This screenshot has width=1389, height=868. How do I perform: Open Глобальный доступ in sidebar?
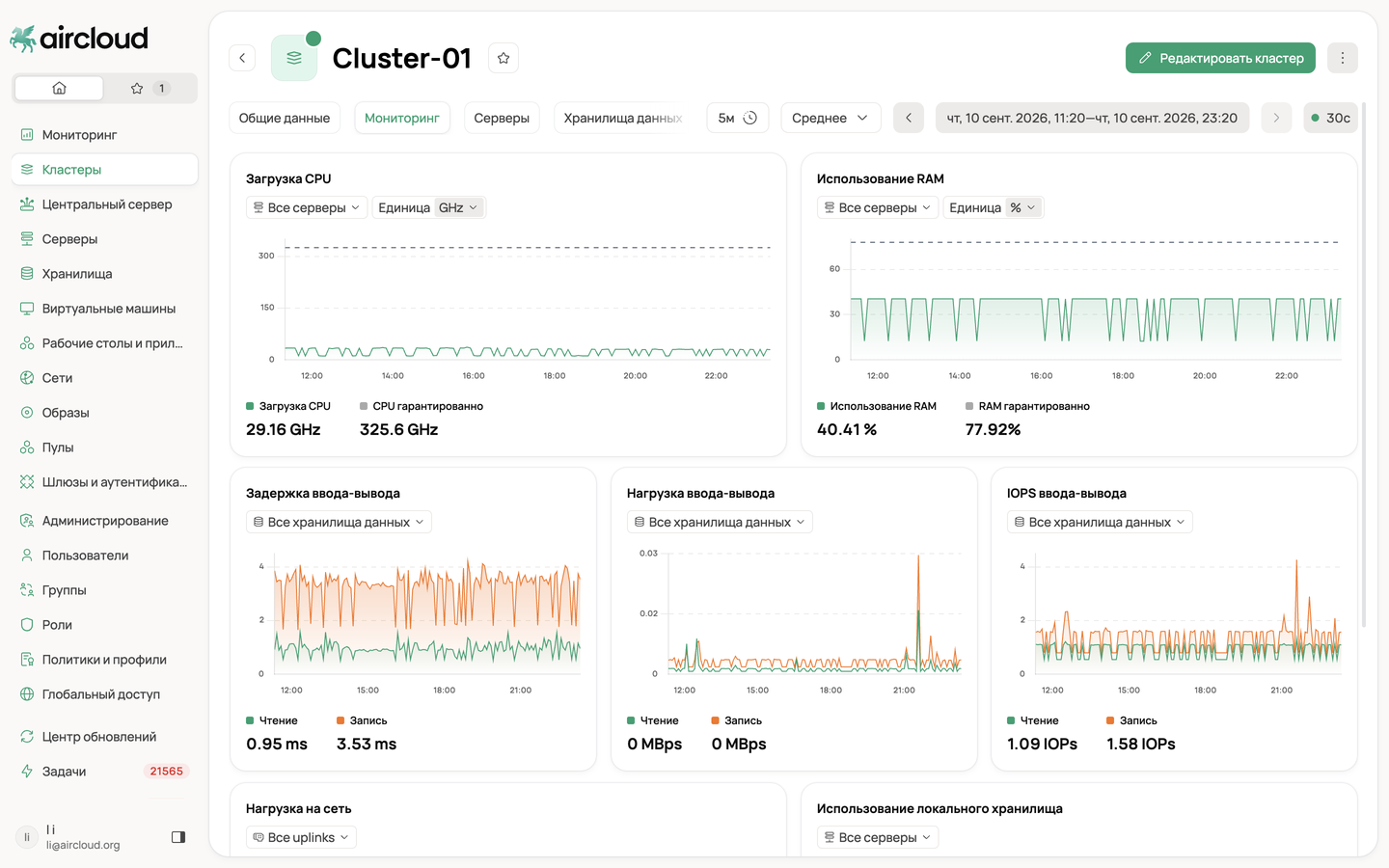coord(104,694)
